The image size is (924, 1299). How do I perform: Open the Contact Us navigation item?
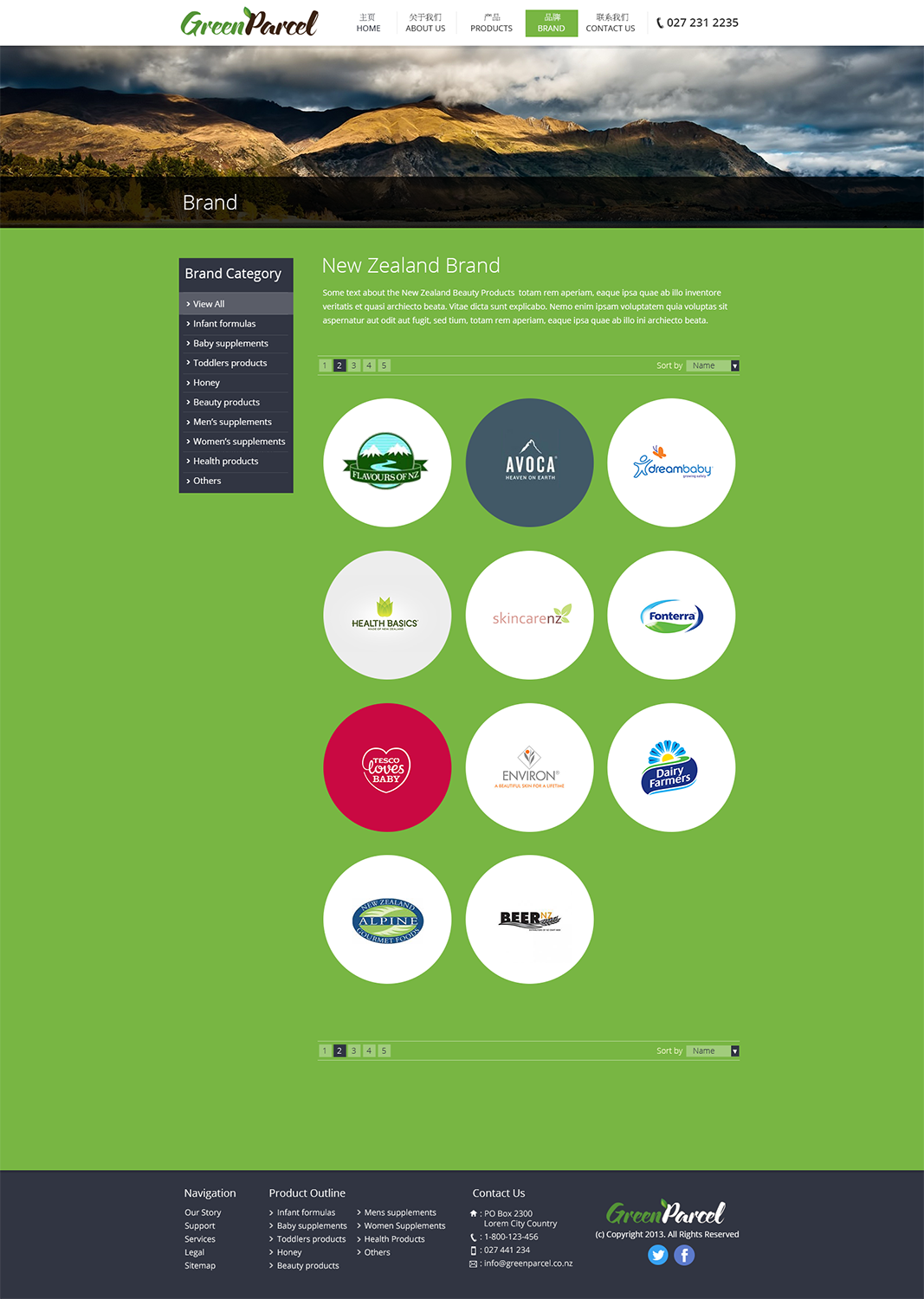[610, 23]
